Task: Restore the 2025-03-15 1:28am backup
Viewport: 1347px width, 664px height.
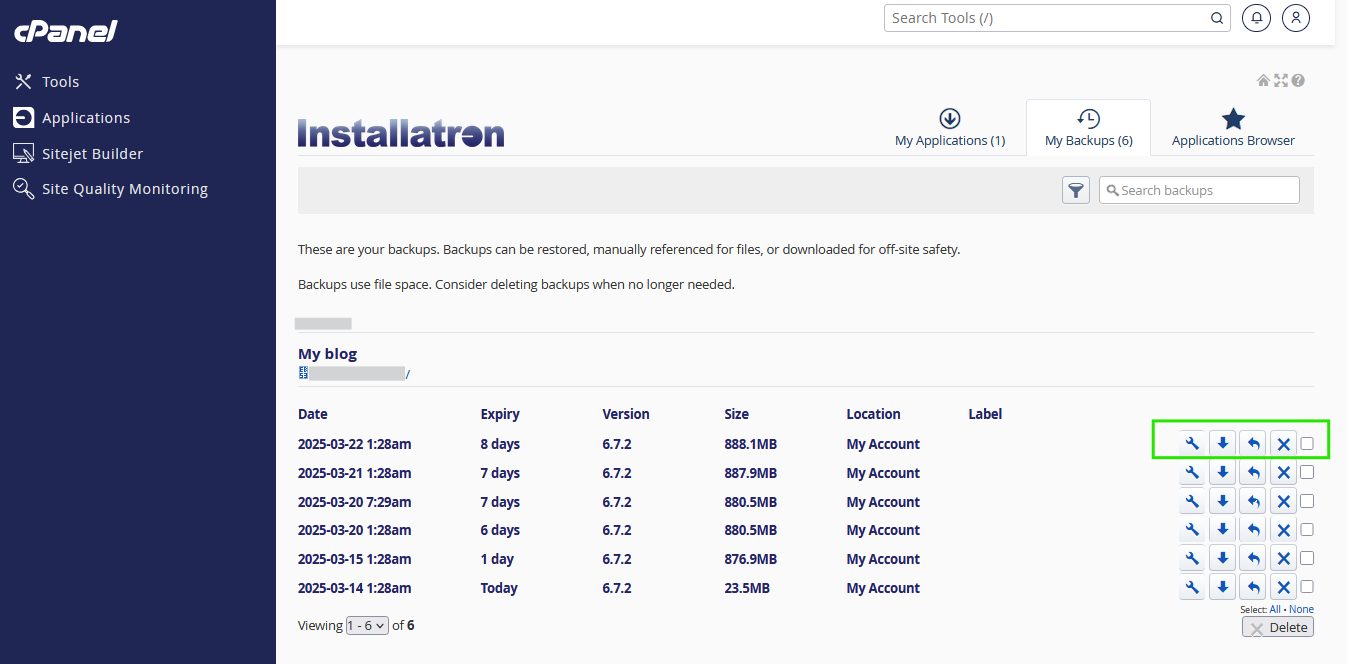Action: pos(1253,559)
